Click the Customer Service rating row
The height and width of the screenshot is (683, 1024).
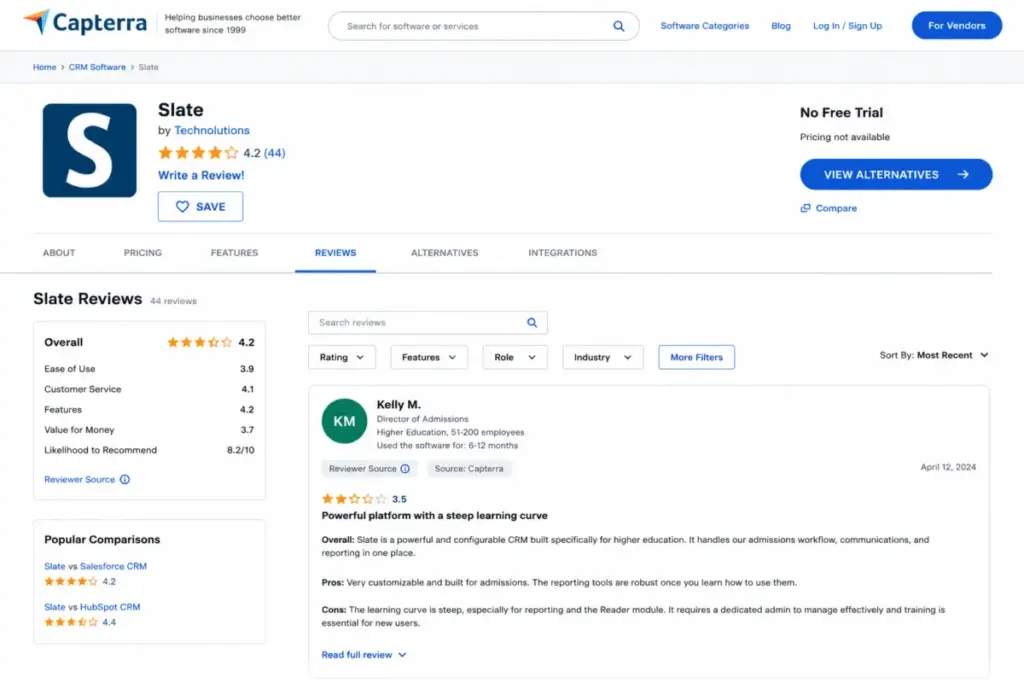tap(149, 389)
